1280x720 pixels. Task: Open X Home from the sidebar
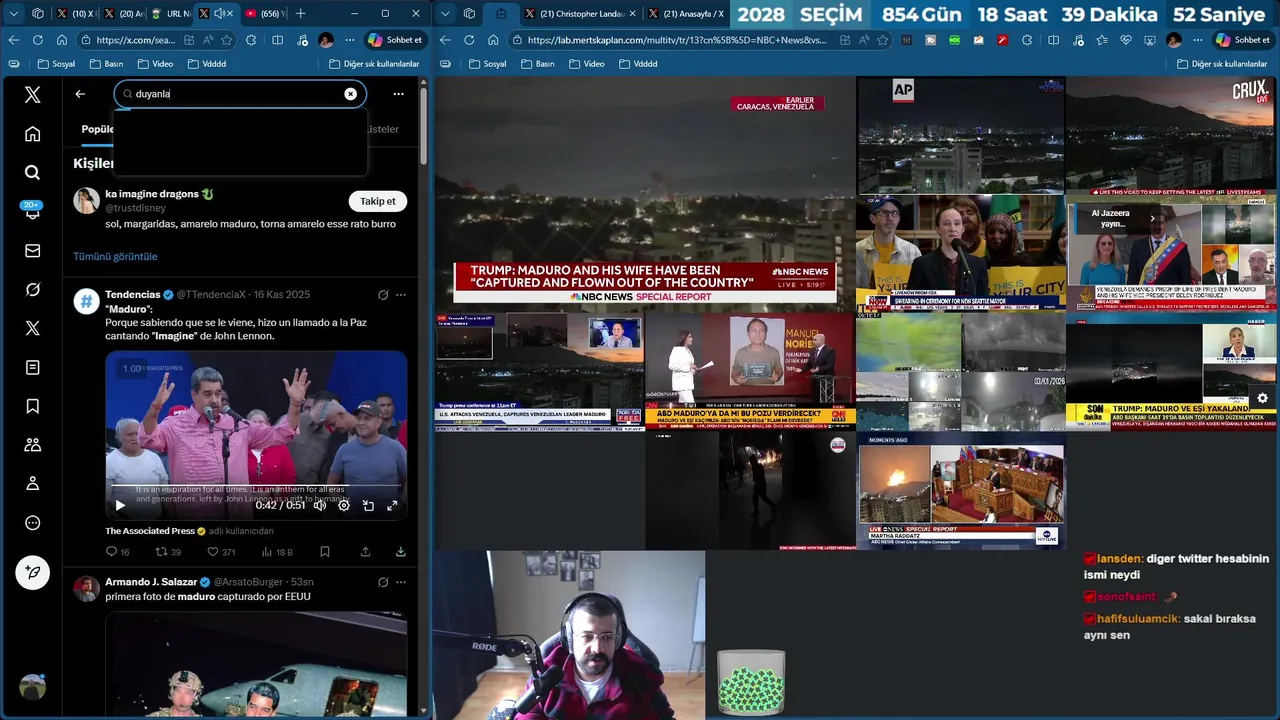pos(33,134)
